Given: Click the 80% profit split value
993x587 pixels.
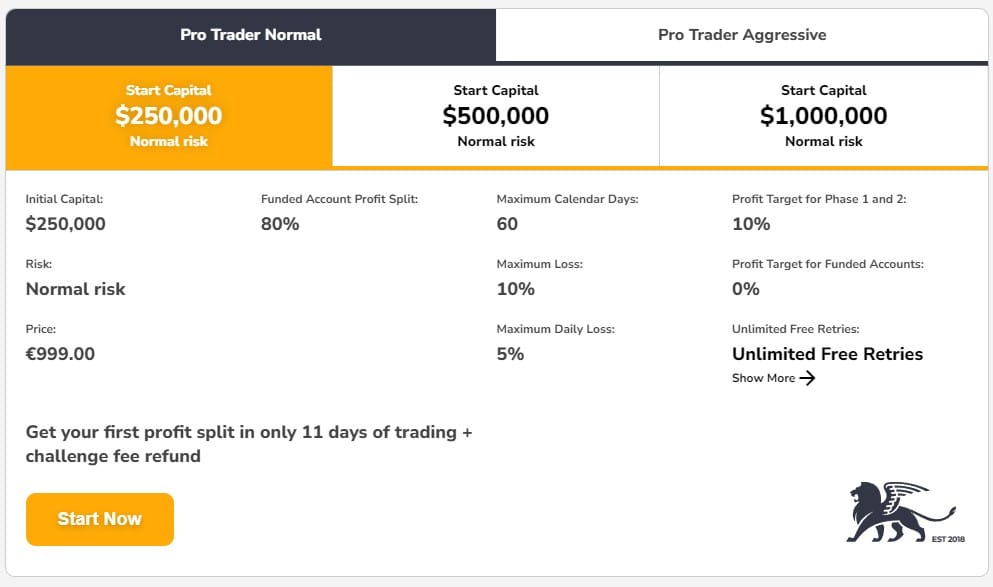Looking at the screenshot, I should pos(280,224).
